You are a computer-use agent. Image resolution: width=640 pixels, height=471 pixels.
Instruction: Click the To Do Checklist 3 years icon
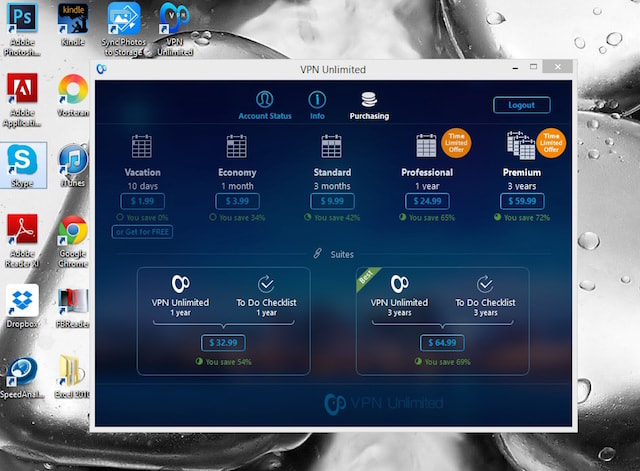click(485, 284)
